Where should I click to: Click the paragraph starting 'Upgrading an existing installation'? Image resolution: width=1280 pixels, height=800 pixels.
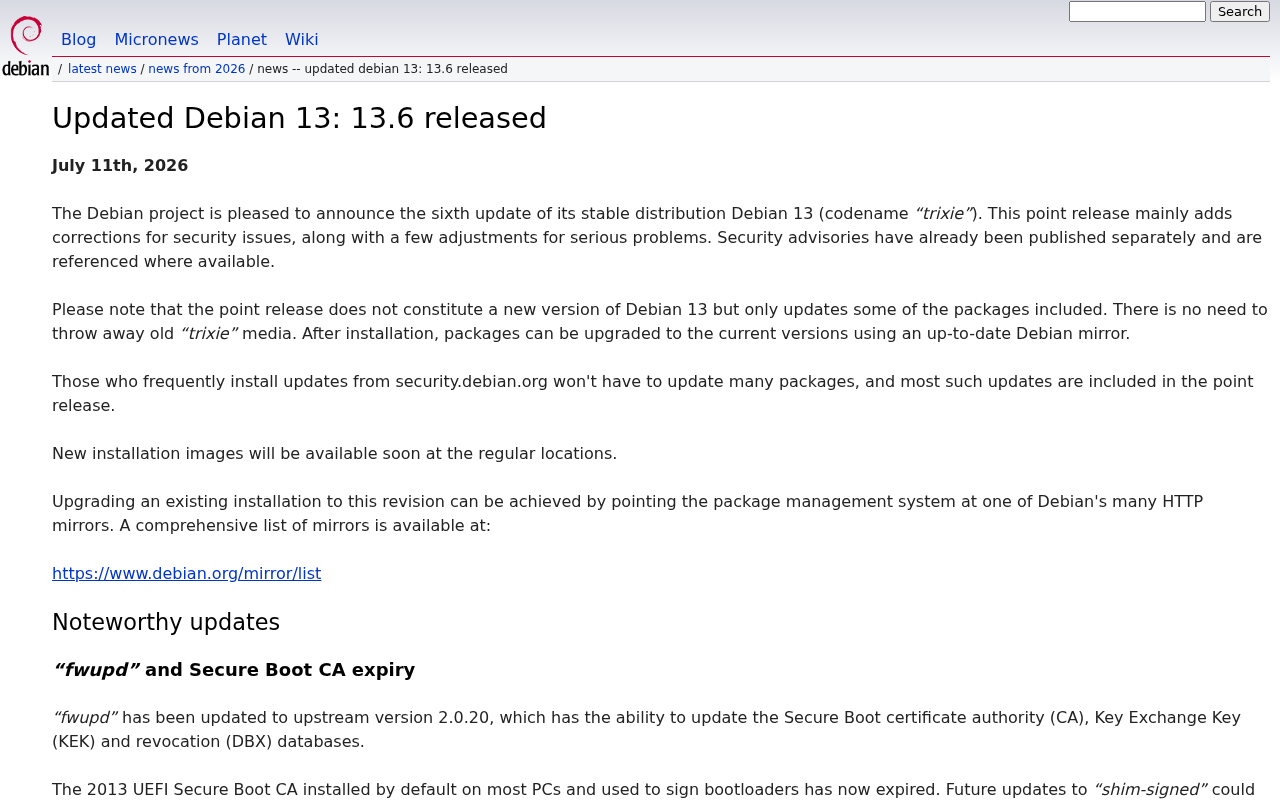click(627, 514)
